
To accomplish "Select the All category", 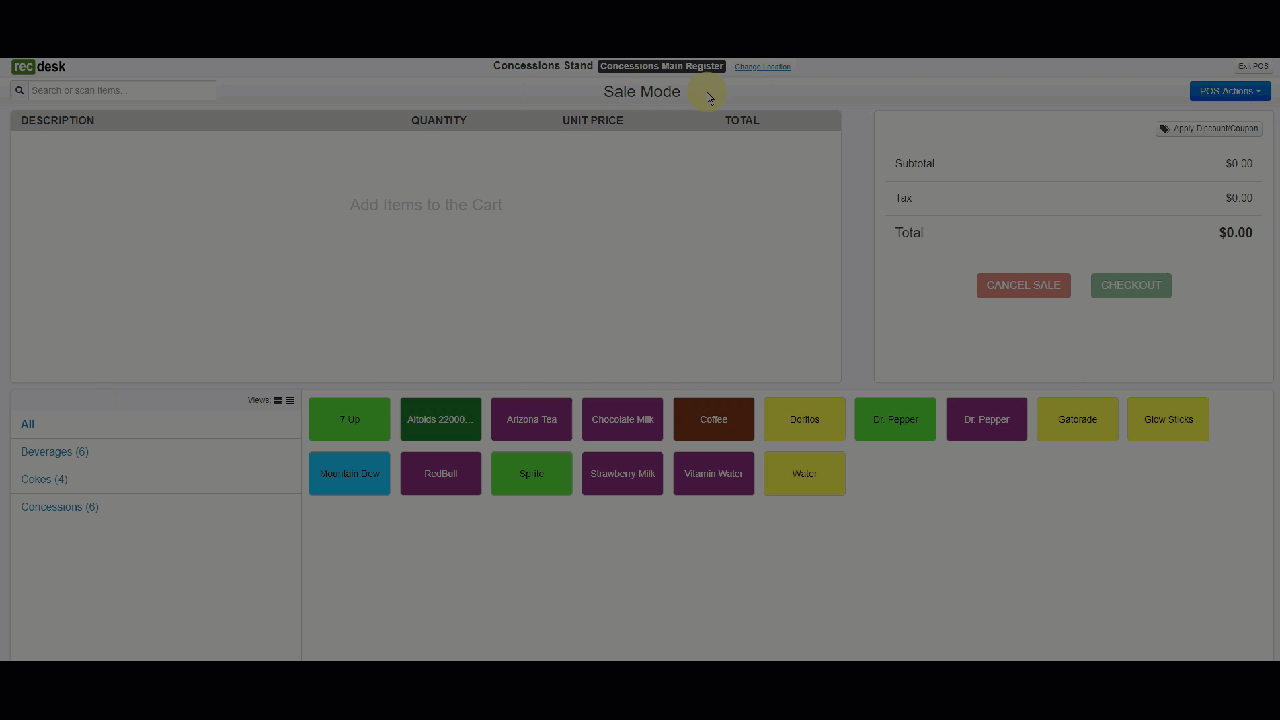I will (28, 424).
